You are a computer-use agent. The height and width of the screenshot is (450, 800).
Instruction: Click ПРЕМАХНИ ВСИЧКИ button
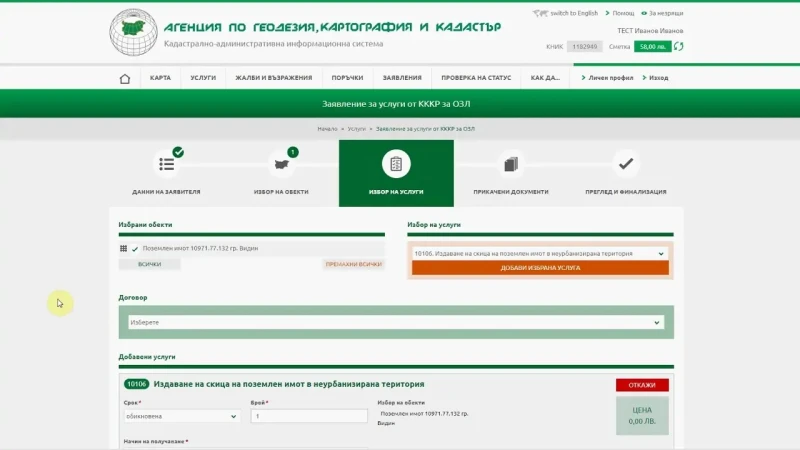click(x=354, y=264)
